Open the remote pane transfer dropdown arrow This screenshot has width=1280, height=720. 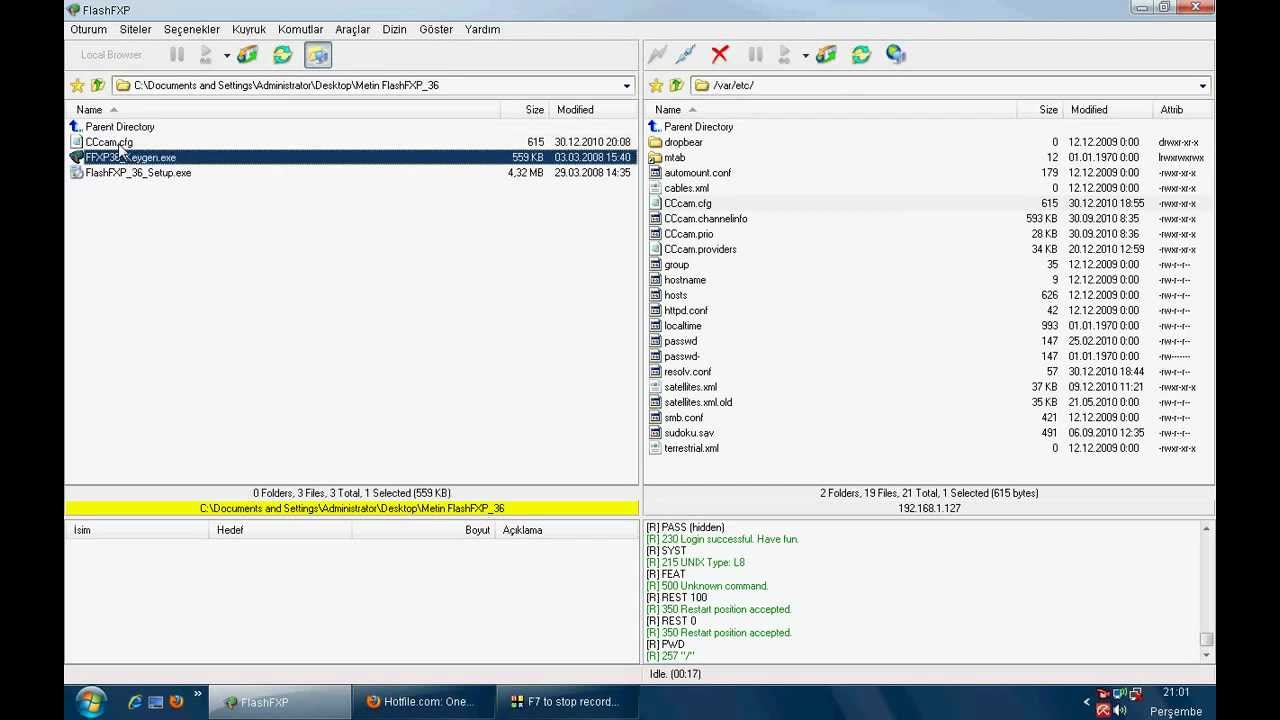[805, 56]
